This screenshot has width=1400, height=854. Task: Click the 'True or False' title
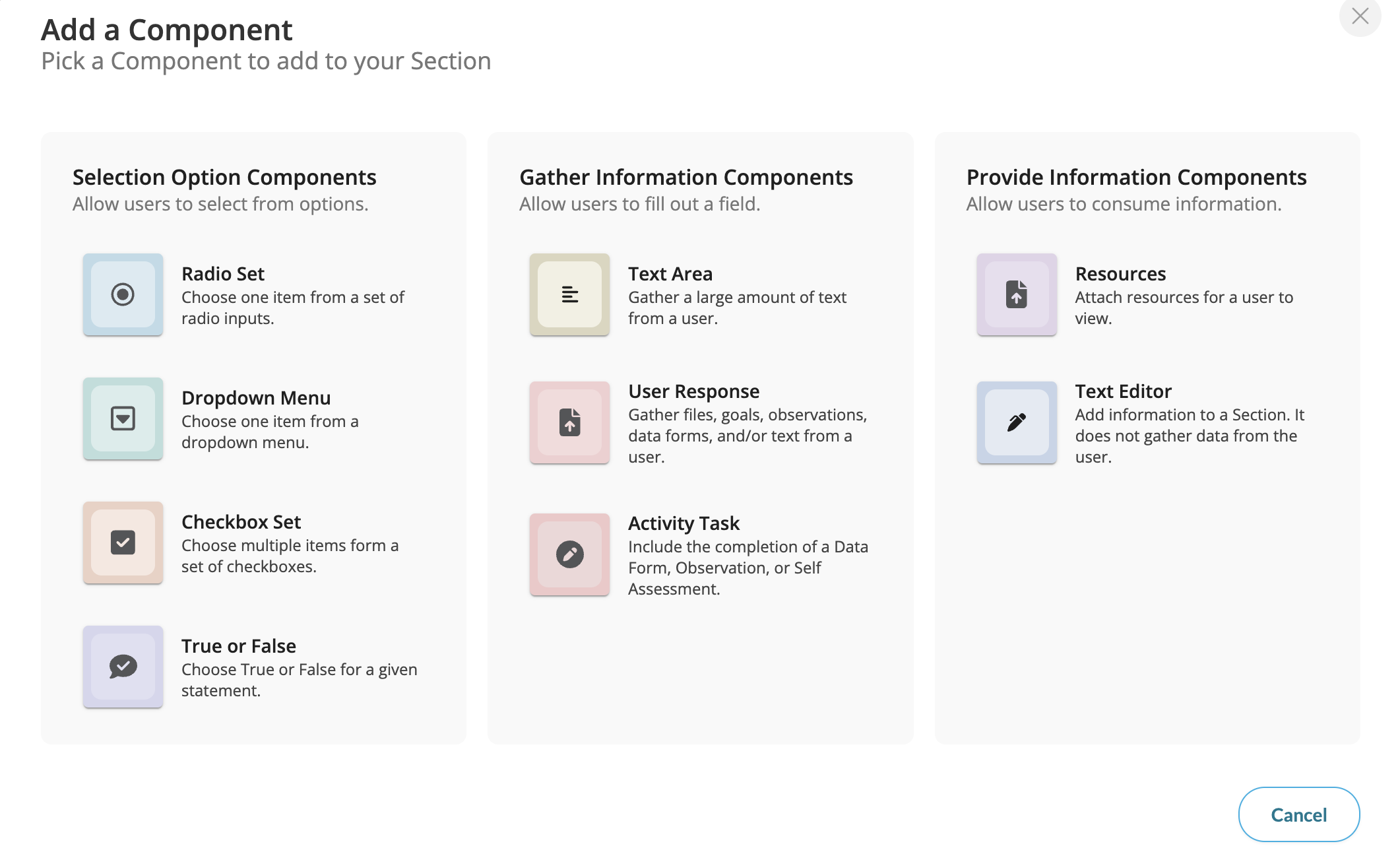coord(239,645)
